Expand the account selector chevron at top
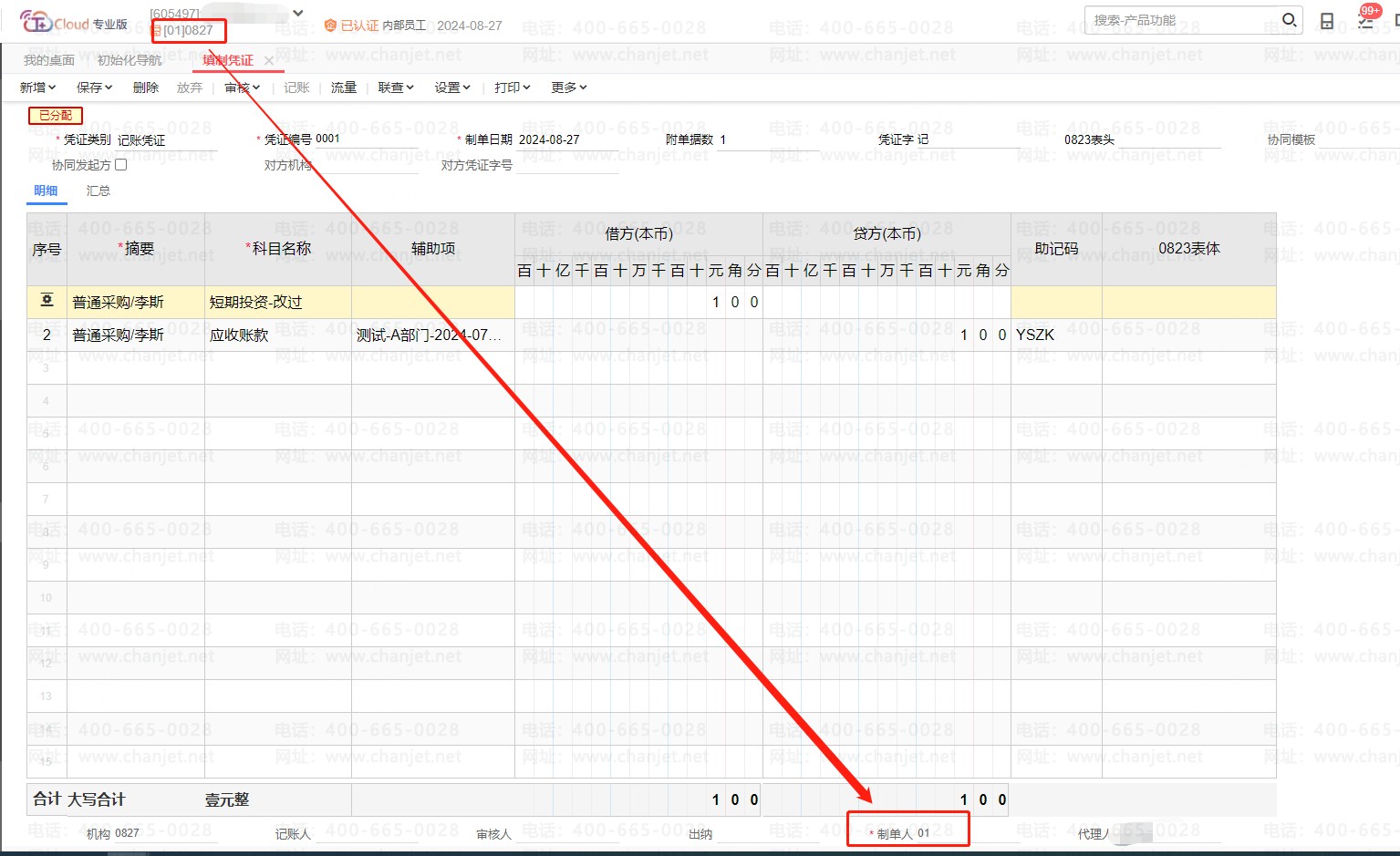The height and width of the screenshot is (856, 1400). pos(298,14)
